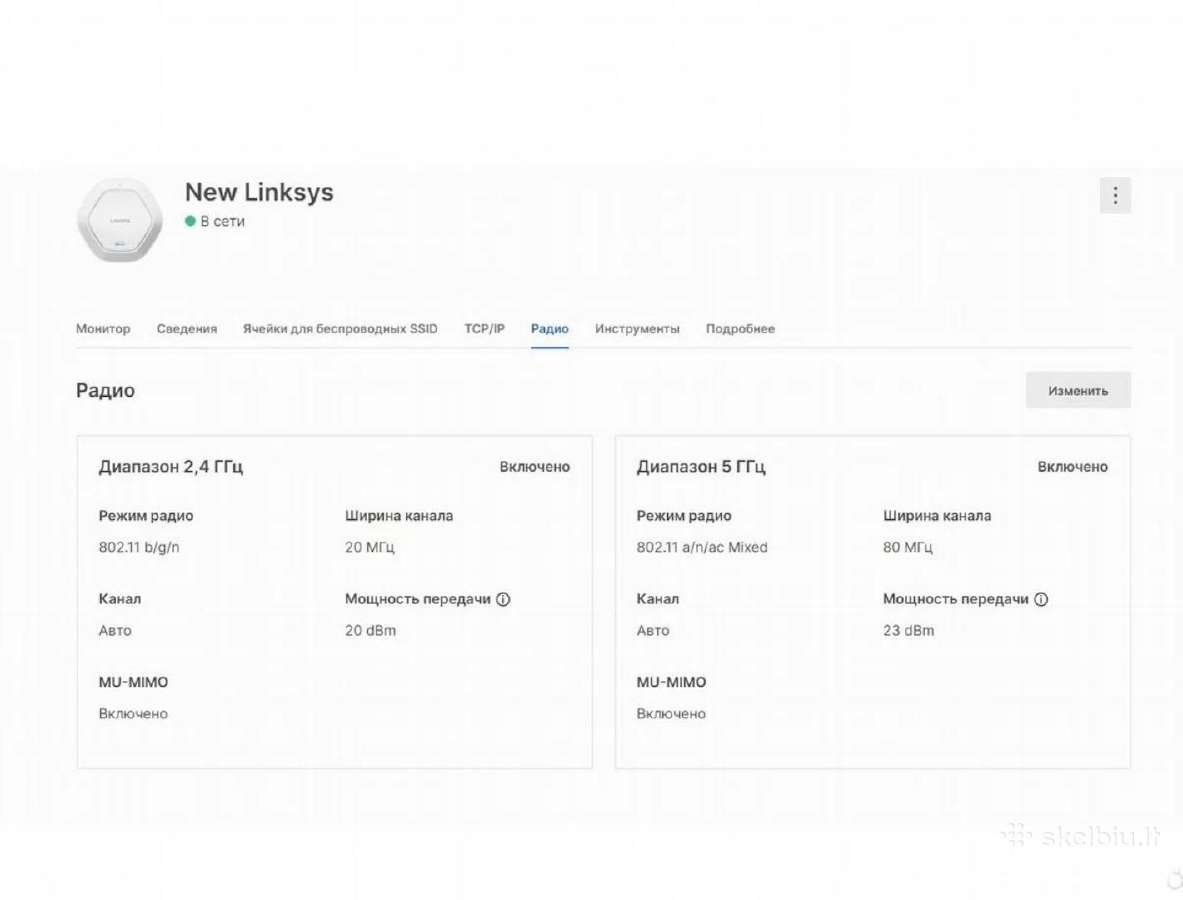The width and height of the screenshot is (1183, 900).
Task: Click the Диапазон 5 ГГц heading
Action: coord(701,467)
